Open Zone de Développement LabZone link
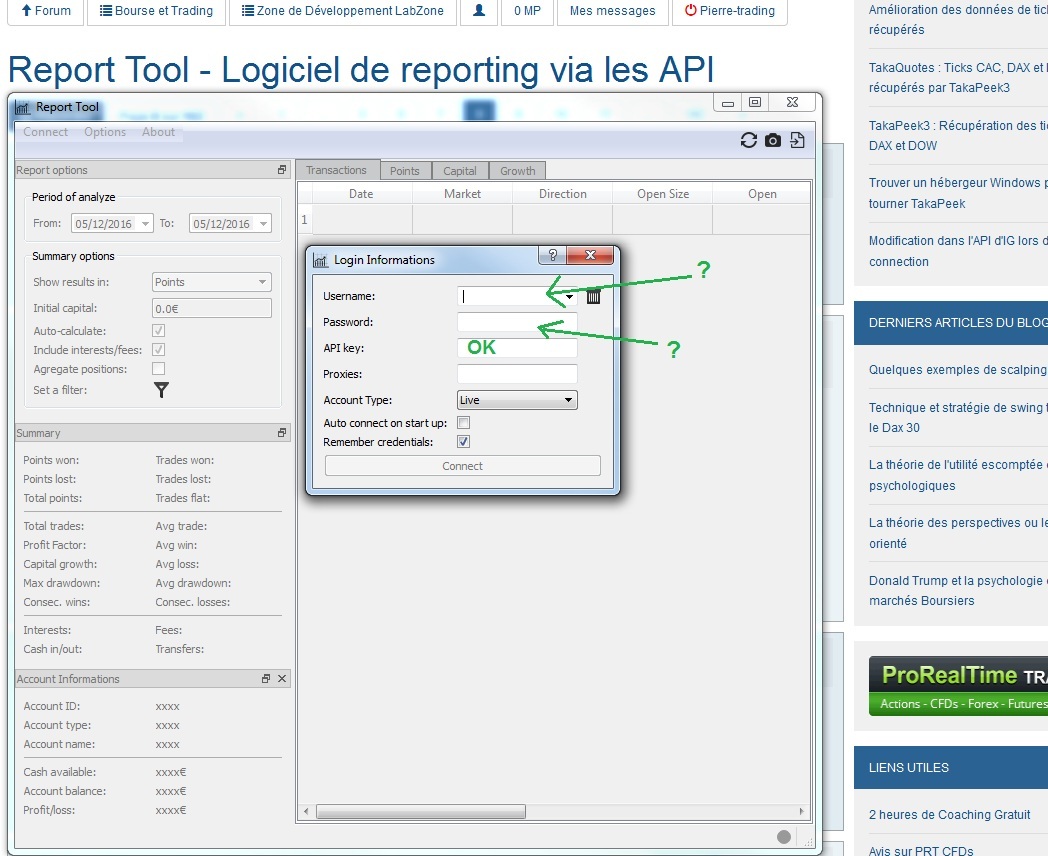This screenshot has width=1048, height=856. pyautogui.click(x=343, y=11)
